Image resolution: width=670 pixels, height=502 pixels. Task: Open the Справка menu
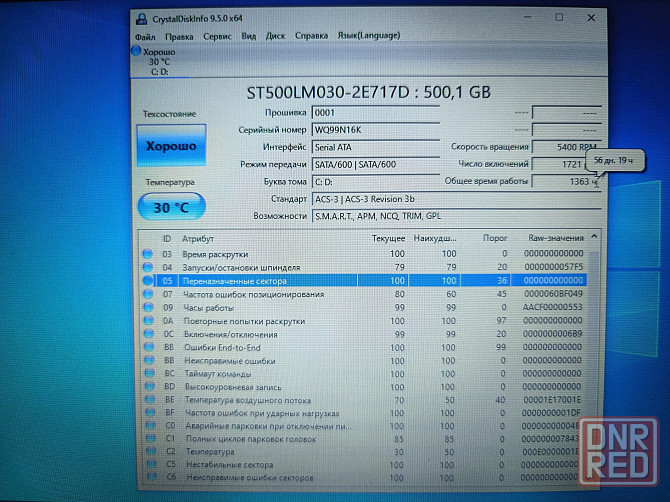311,35
